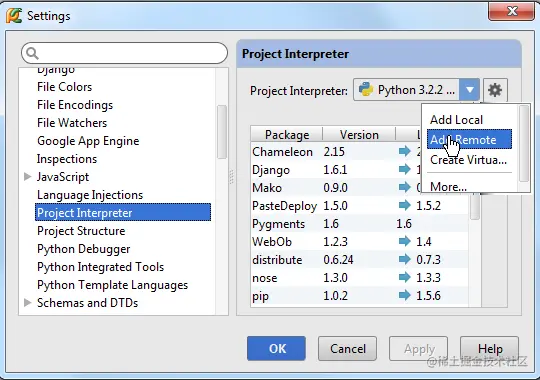Open Python Integrated Tools settings
Image resolution: width=540 pixels, height=380 pixels.
tap(100, 267)
